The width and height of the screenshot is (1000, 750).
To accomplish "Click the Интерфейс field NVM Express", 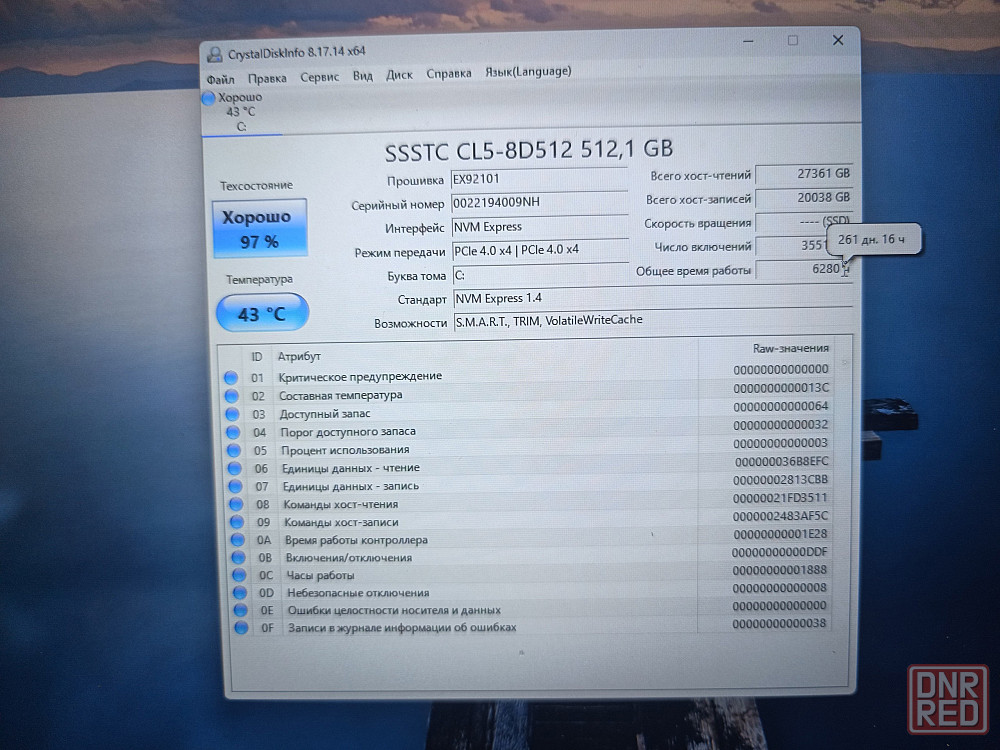I will pos(540,227).
